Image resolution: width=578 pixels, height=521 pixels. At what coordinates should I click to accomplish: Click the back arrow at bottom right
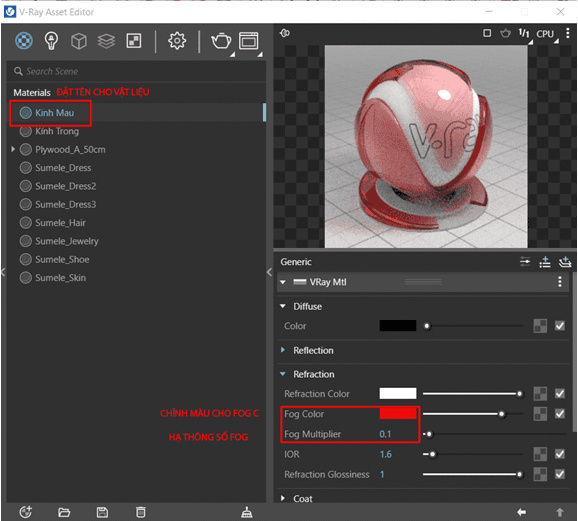coord(522,512)
